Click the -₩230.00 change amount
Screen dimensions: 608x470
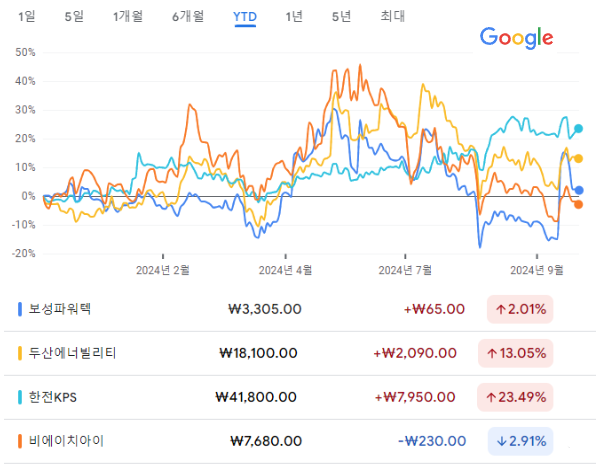pyautogui.click(x=432, y=441)
